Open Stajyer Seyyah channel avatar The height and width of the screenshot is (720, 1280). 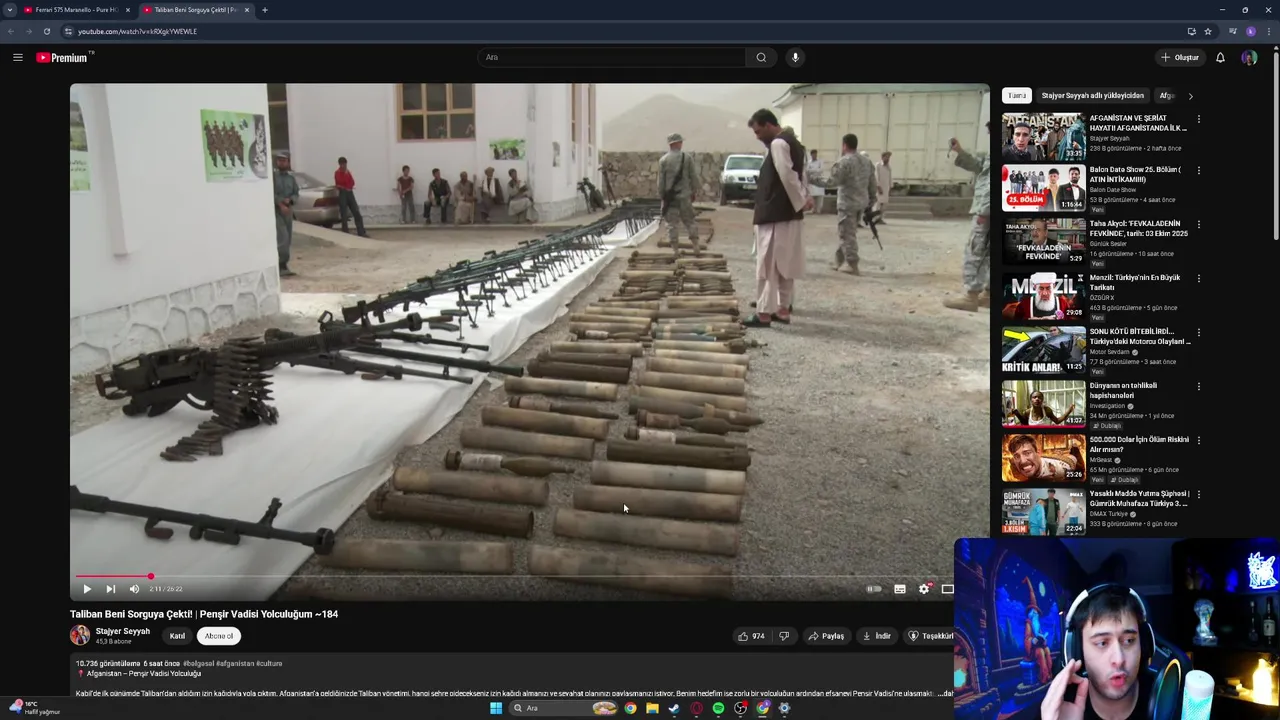point(80,635)
